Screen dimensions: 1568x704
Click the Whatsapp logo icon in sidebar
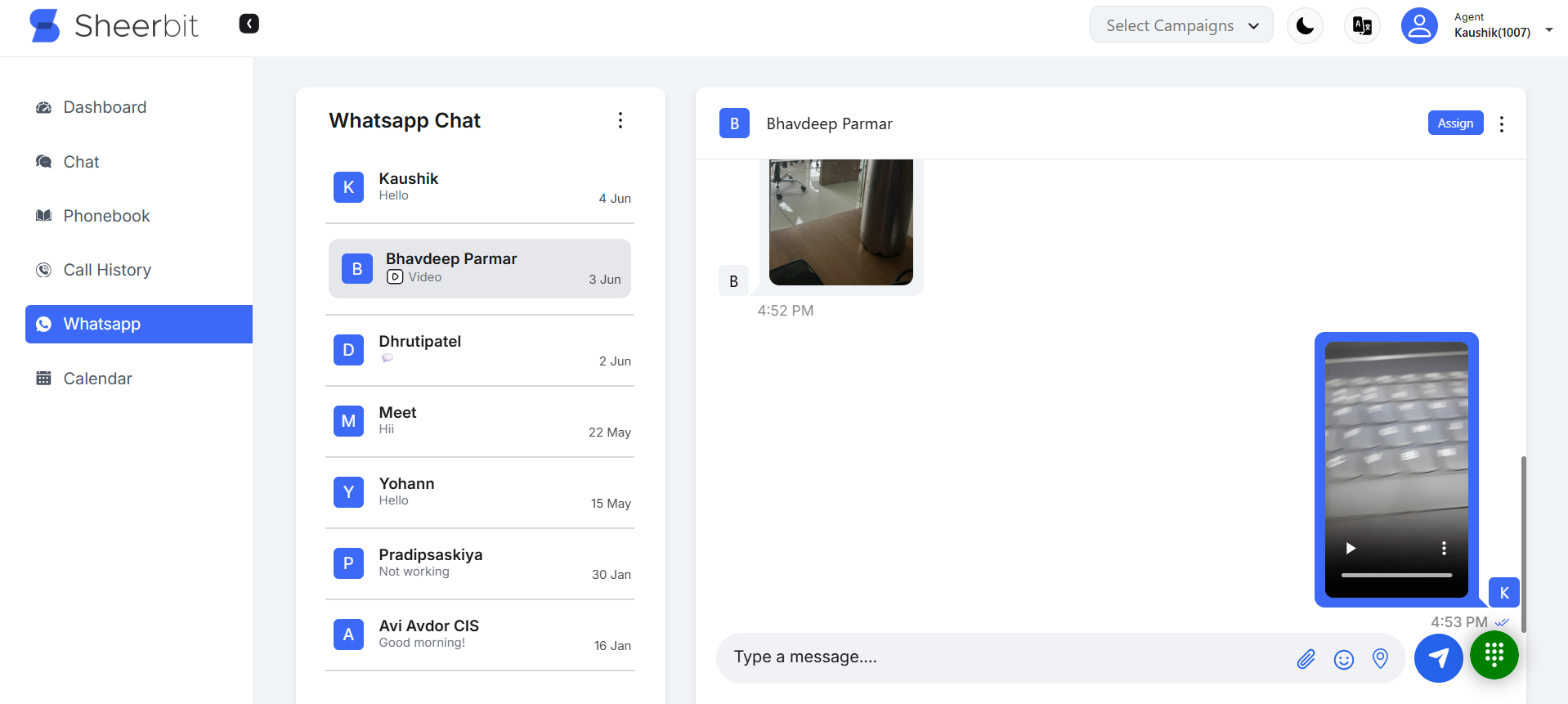43,325
